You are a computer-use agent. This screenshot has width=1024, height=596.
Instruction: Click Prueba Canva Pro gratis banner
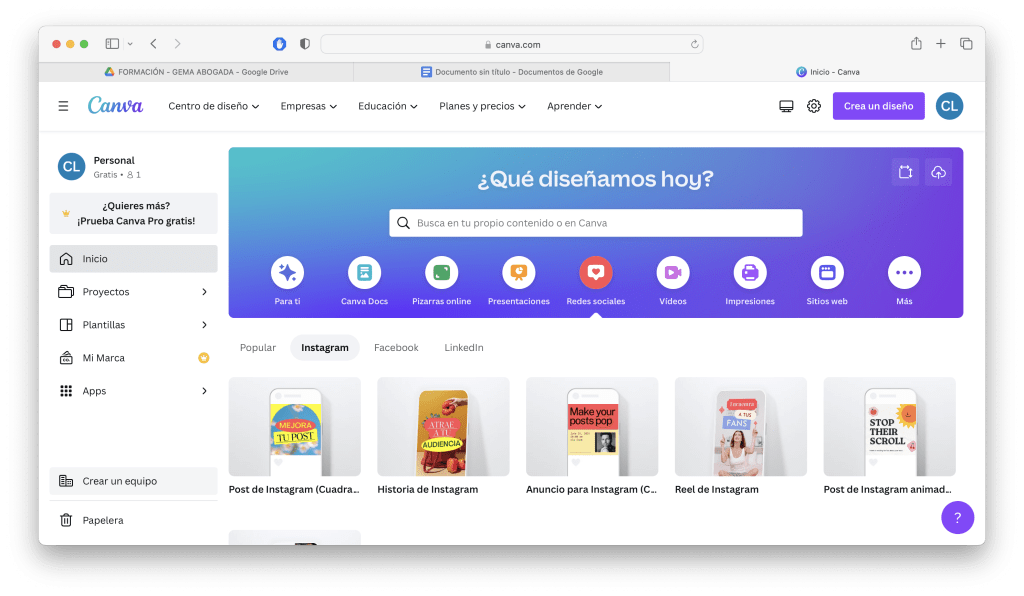click(133, 213)
